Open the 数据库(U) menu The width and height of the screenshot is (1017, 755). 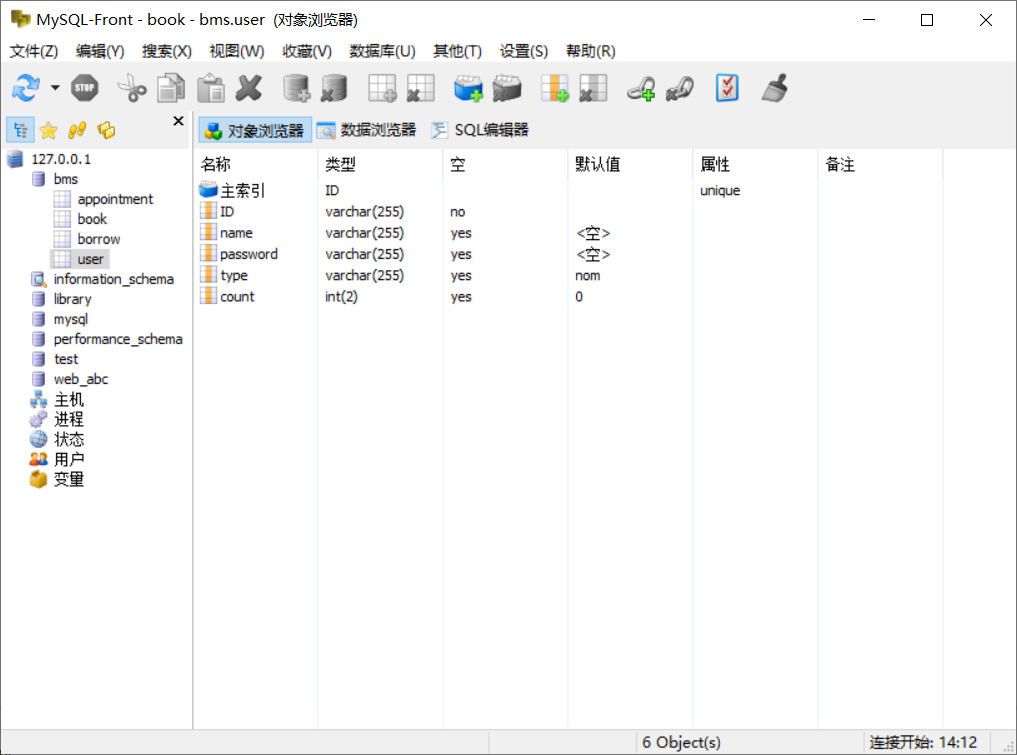(382, 51)
